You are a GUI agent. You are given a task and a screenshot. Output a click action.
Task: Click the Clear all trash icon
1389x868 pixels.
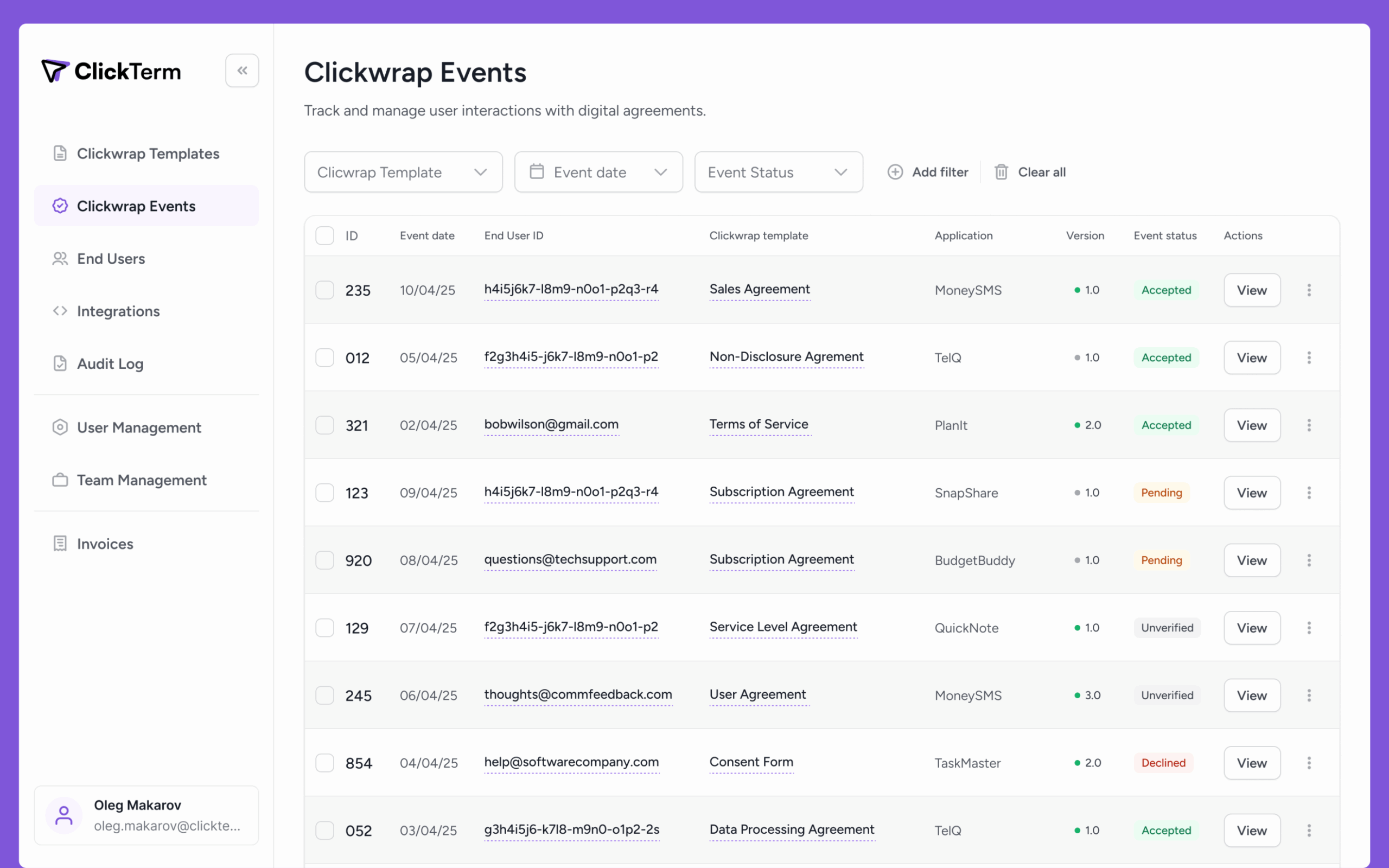coord(1001,171)
